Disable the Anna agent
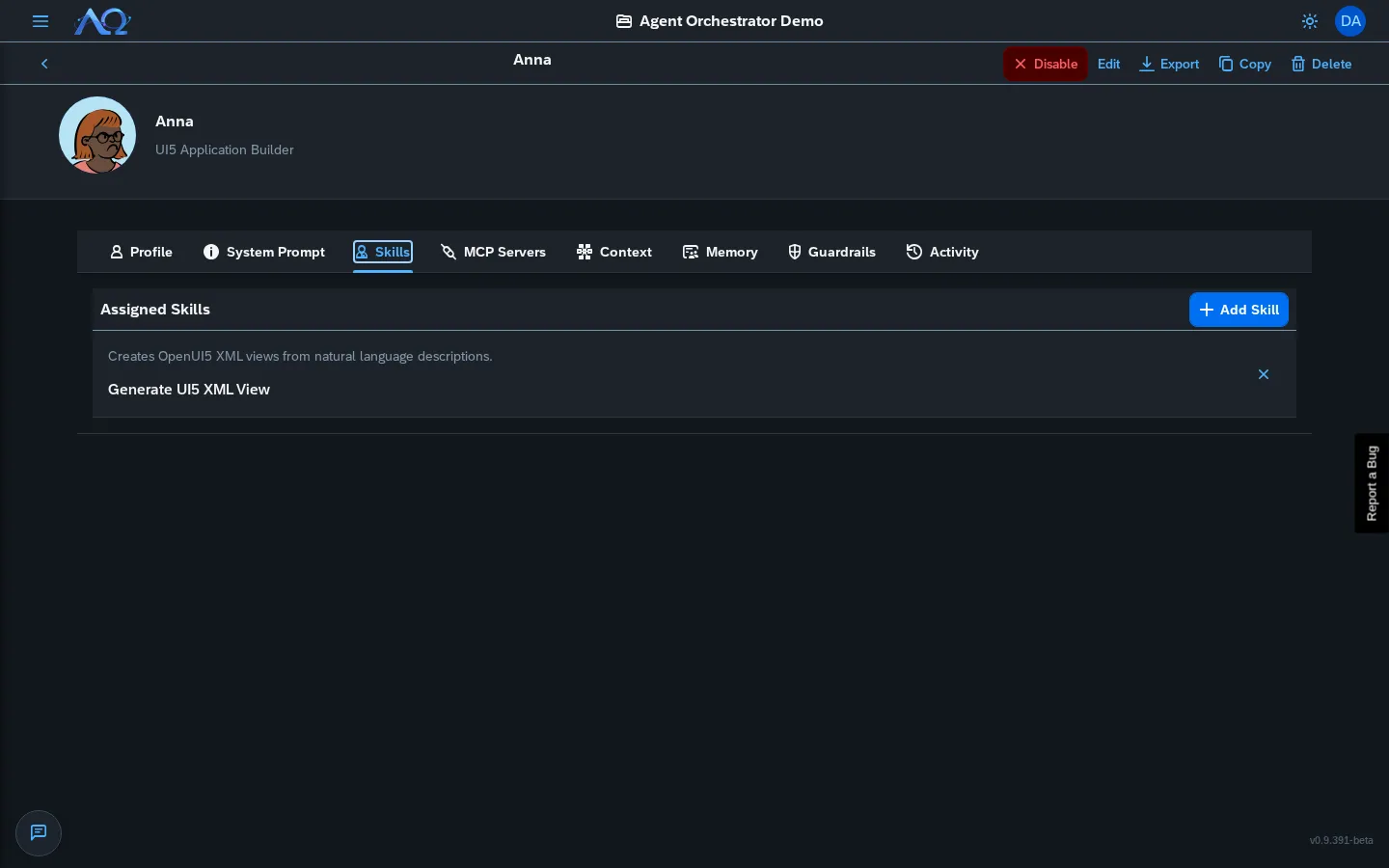Viewport: 1389px width, 868px height. click(1046, 64)
